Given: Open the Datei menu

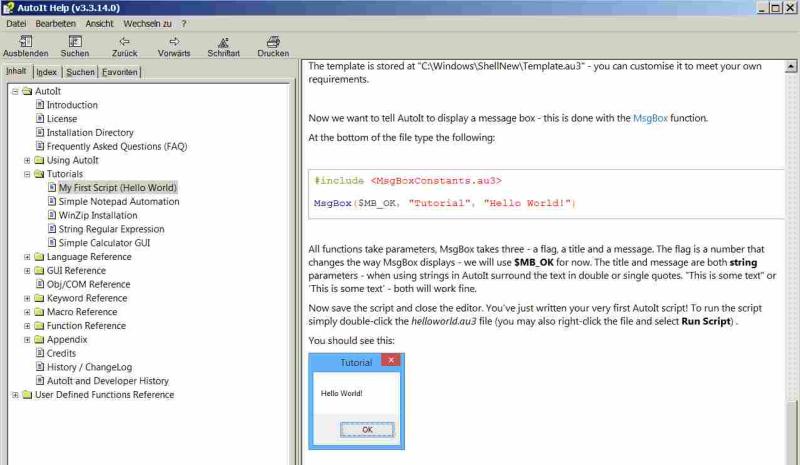Looking at the screenshot, I should (x=16, y=23).
